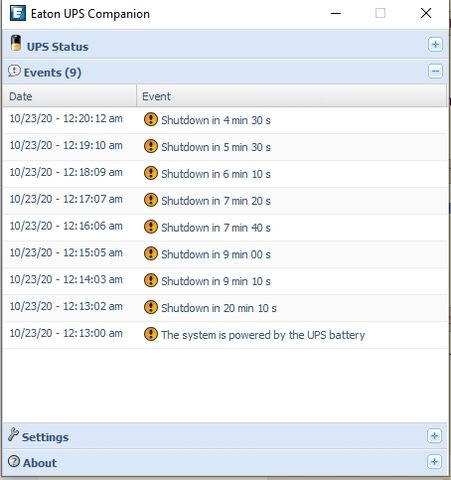451x480 pixels.
Task: Open the UPS Status header label
Action: [58, 47]
